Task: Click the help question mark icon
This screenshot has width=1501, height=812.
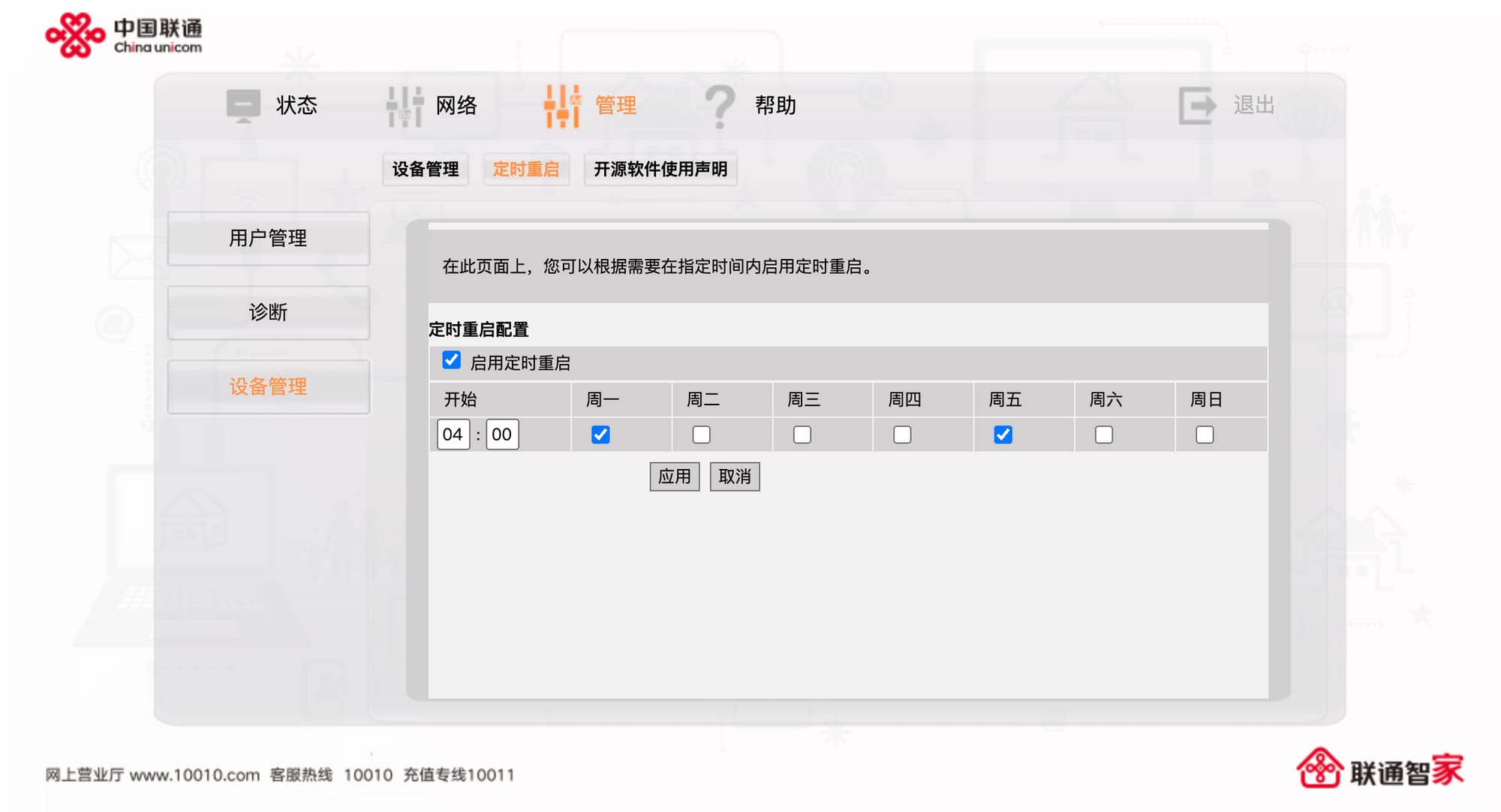Action: 720,106
